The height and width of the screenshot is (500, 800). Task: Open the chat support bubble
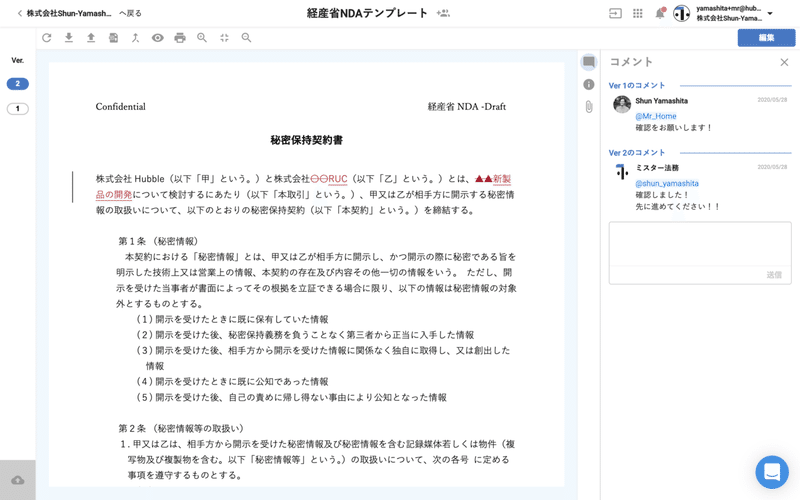[772, 472]
